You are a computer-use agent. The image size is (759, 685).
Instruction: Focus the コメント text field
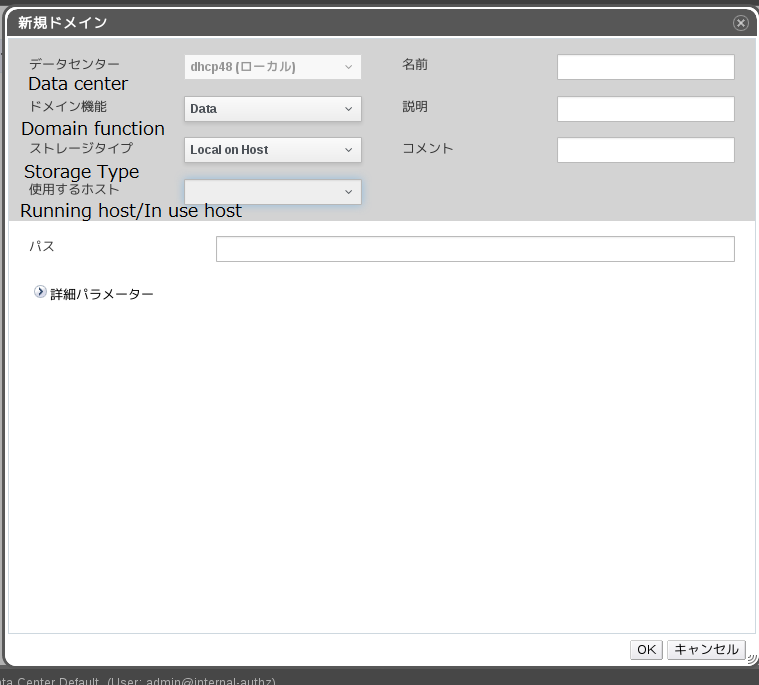(x=645, y=150)
